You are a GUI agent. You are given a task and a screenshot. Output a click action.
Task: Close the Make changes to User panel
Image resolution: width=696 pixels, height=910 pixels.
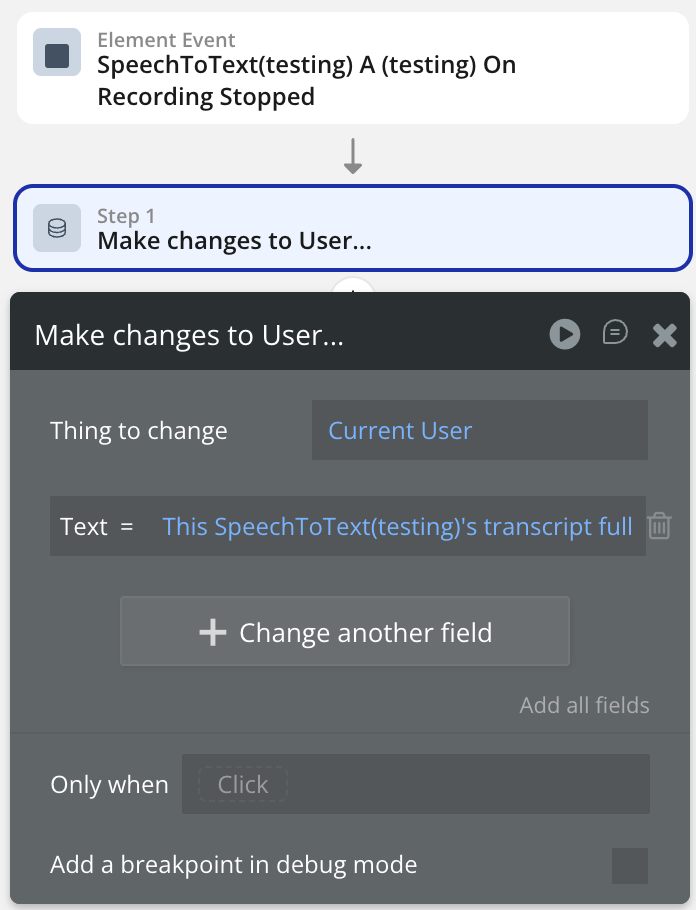point(664,335)
